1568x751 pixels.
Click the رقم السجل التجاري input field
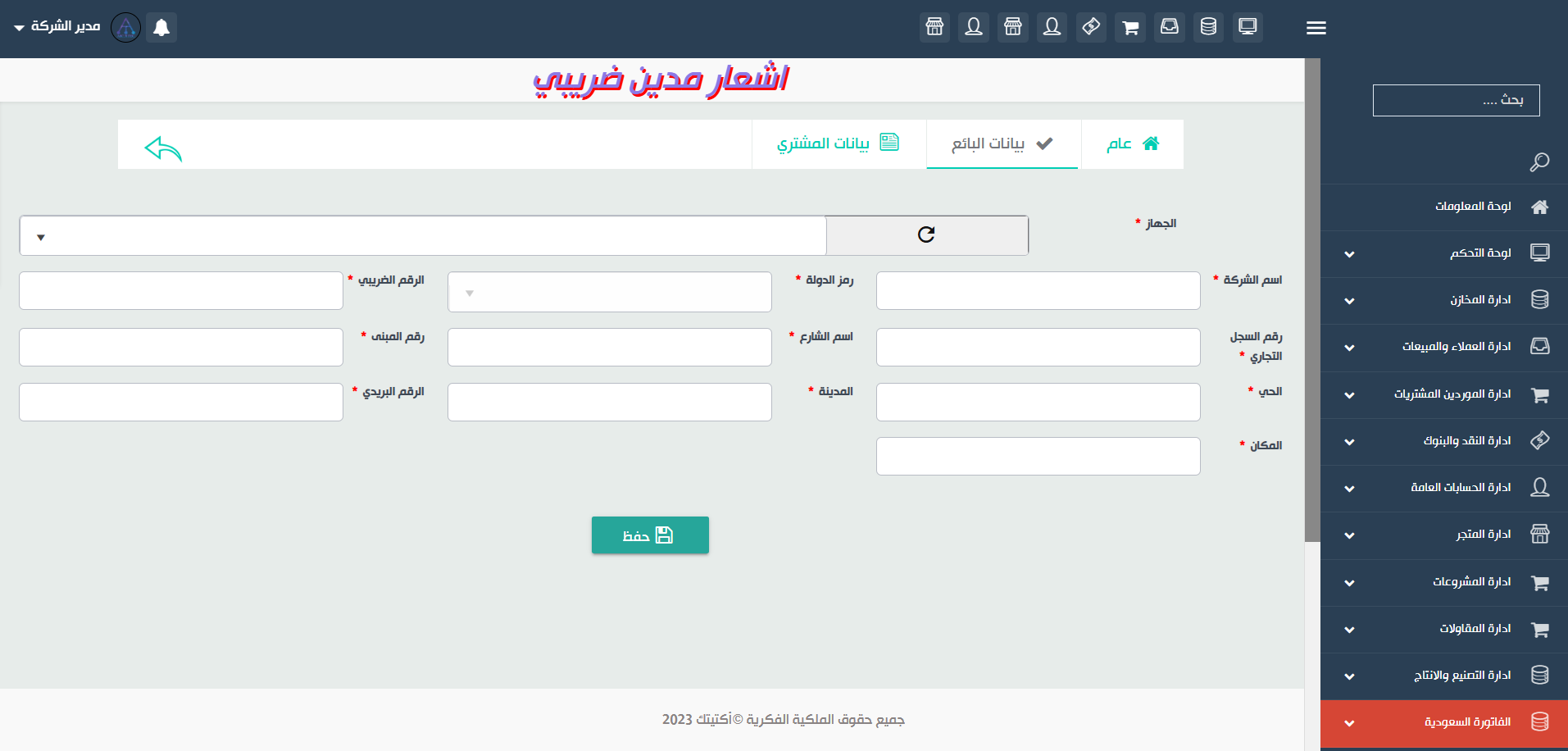(1038, 348)
